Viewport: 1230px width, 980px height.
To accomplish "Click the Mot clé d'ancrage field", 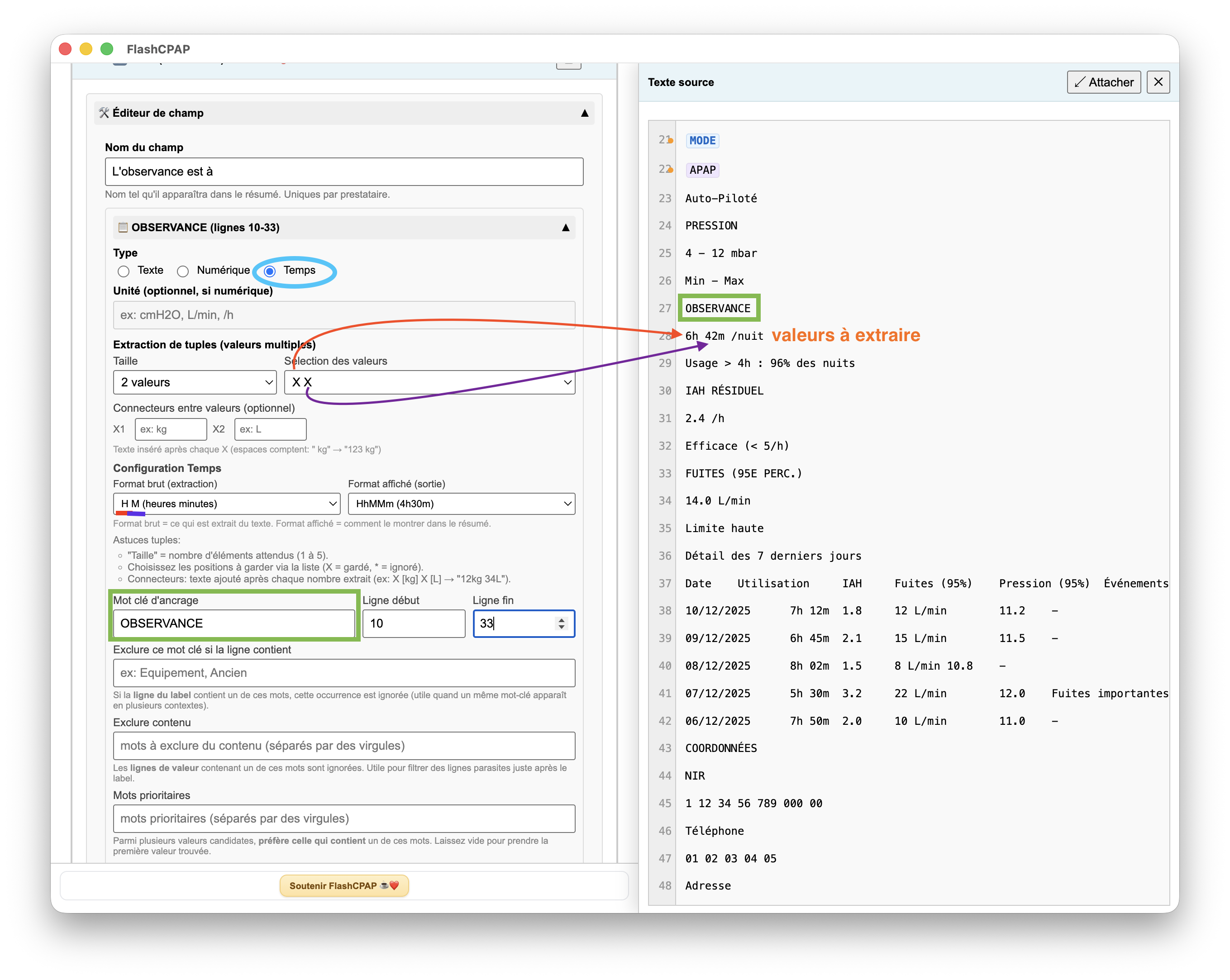I will coord(234,623).
